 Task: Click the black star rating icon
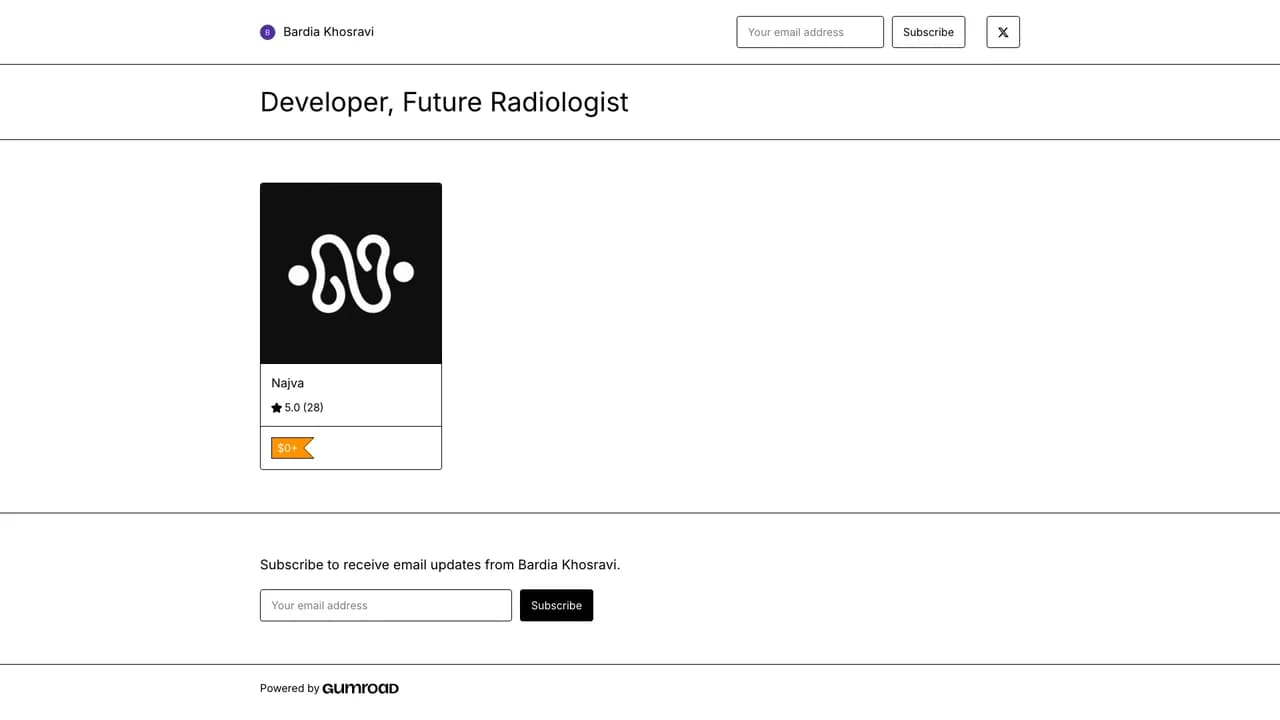pyautogui.click(x=277, y=408)
